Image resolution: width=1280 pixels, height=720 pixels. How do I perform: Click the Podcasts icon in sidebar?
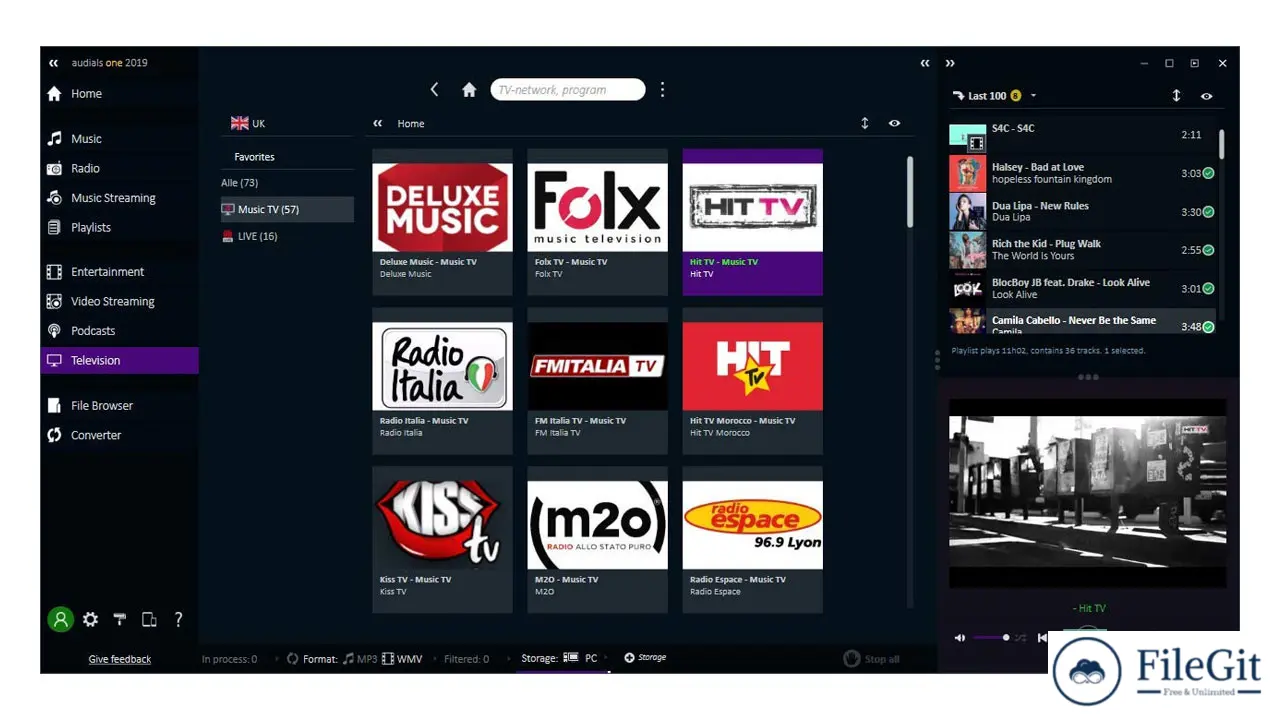(54, 331)
